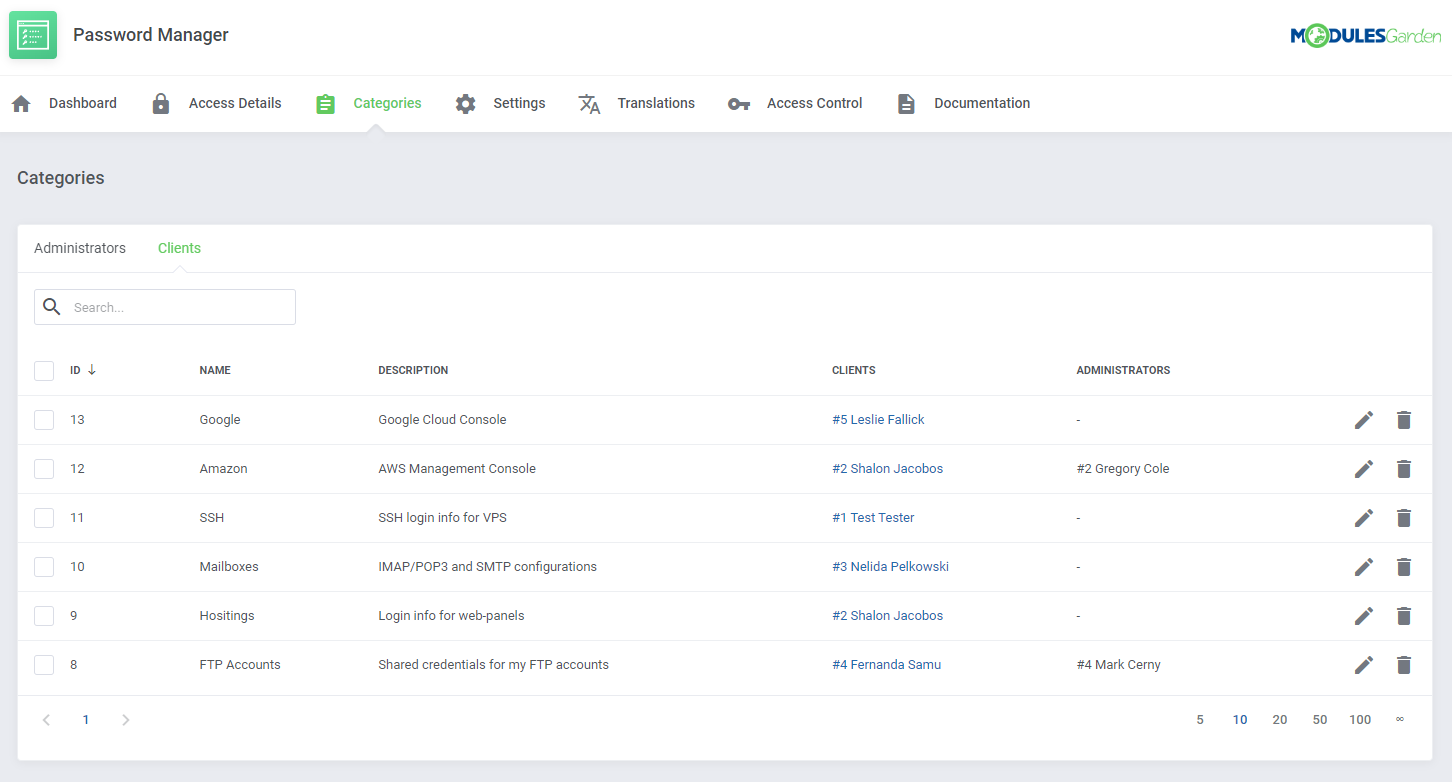Switch to the Administrators tab

click(80, 248)
